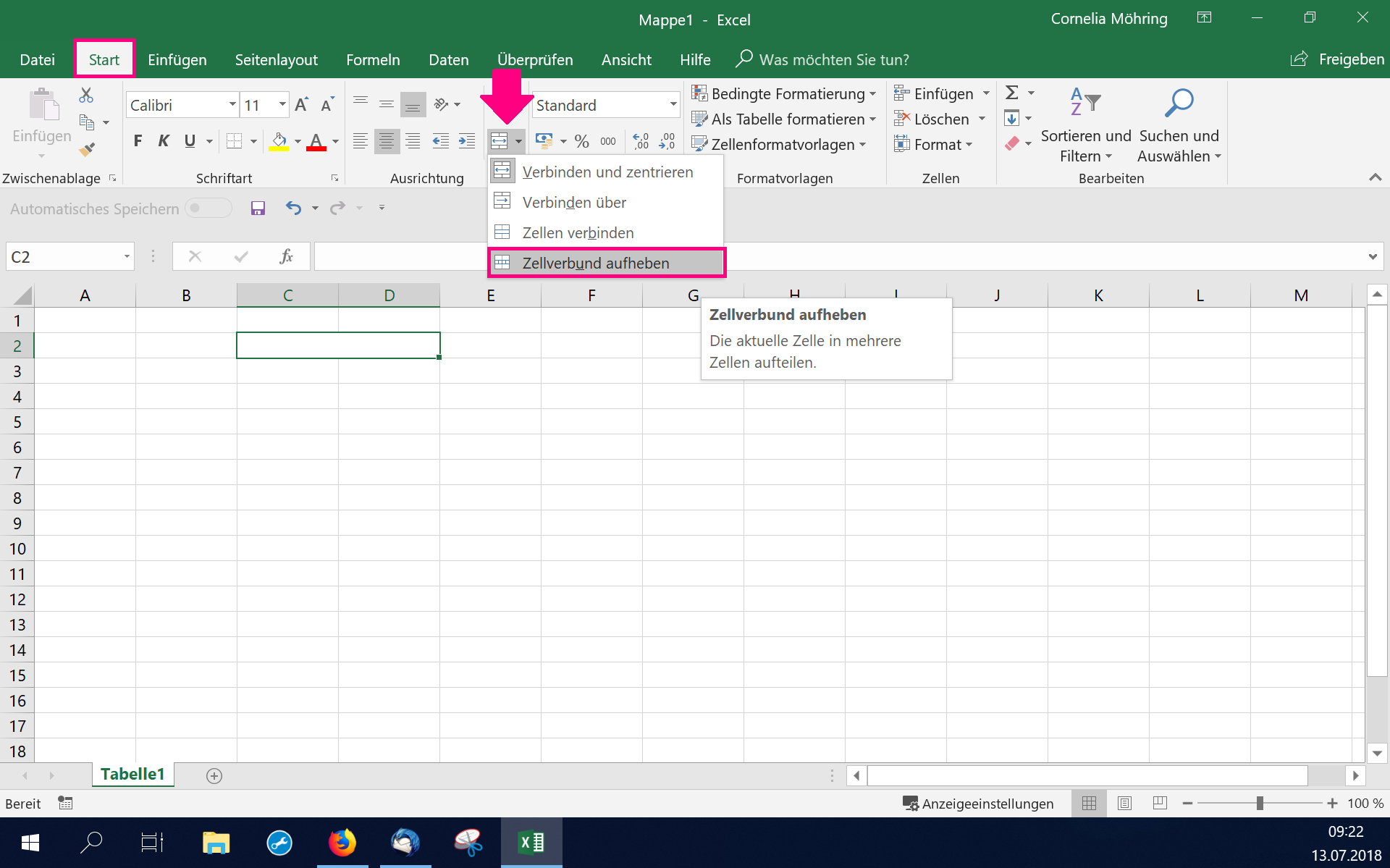Toggle italic formatting K button
Screen dimensions: 1390x868
(x=164, y=141)
